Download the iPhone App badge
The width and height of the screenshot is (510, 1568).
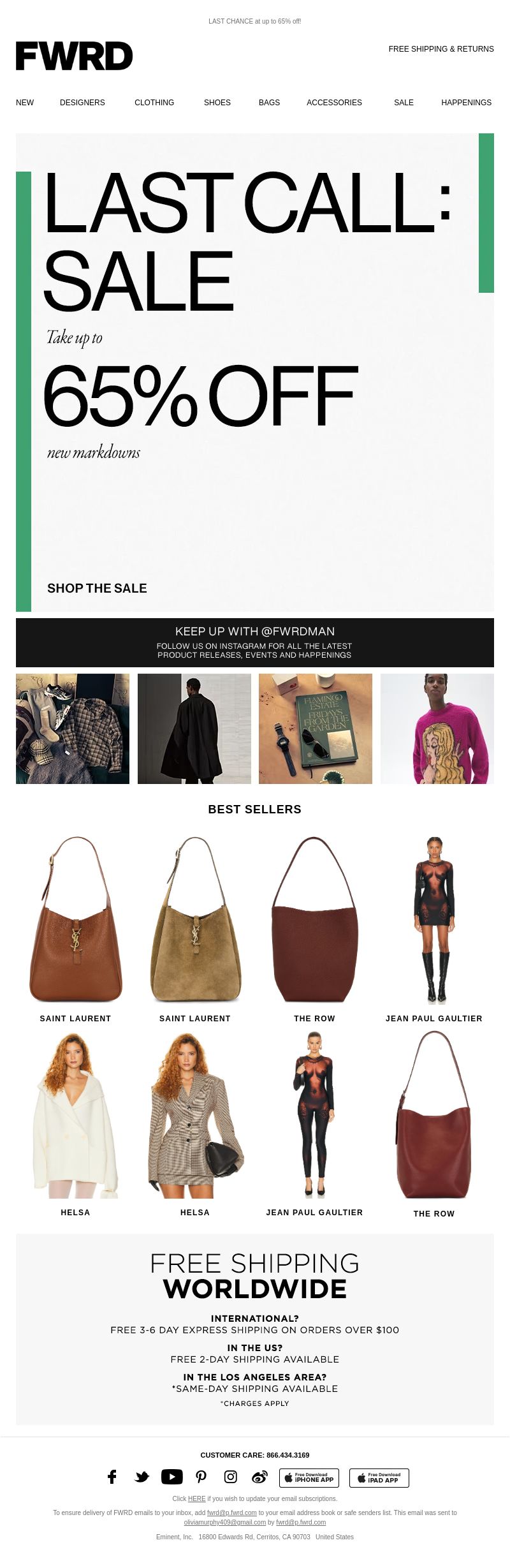click(x=309, y=1477)
